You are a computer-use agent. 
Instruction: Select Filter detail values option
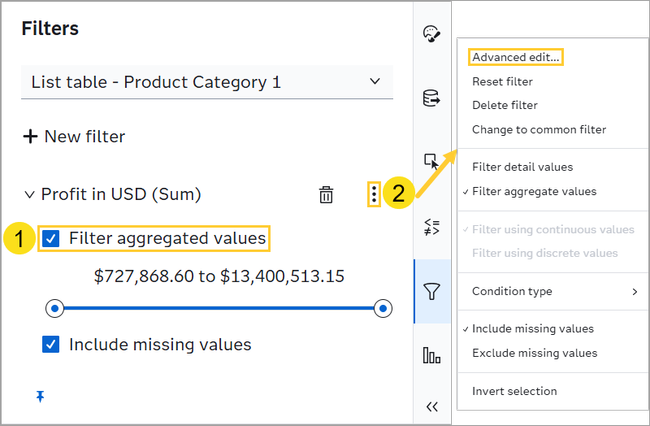pyautogui.click(x=522, y=167)
